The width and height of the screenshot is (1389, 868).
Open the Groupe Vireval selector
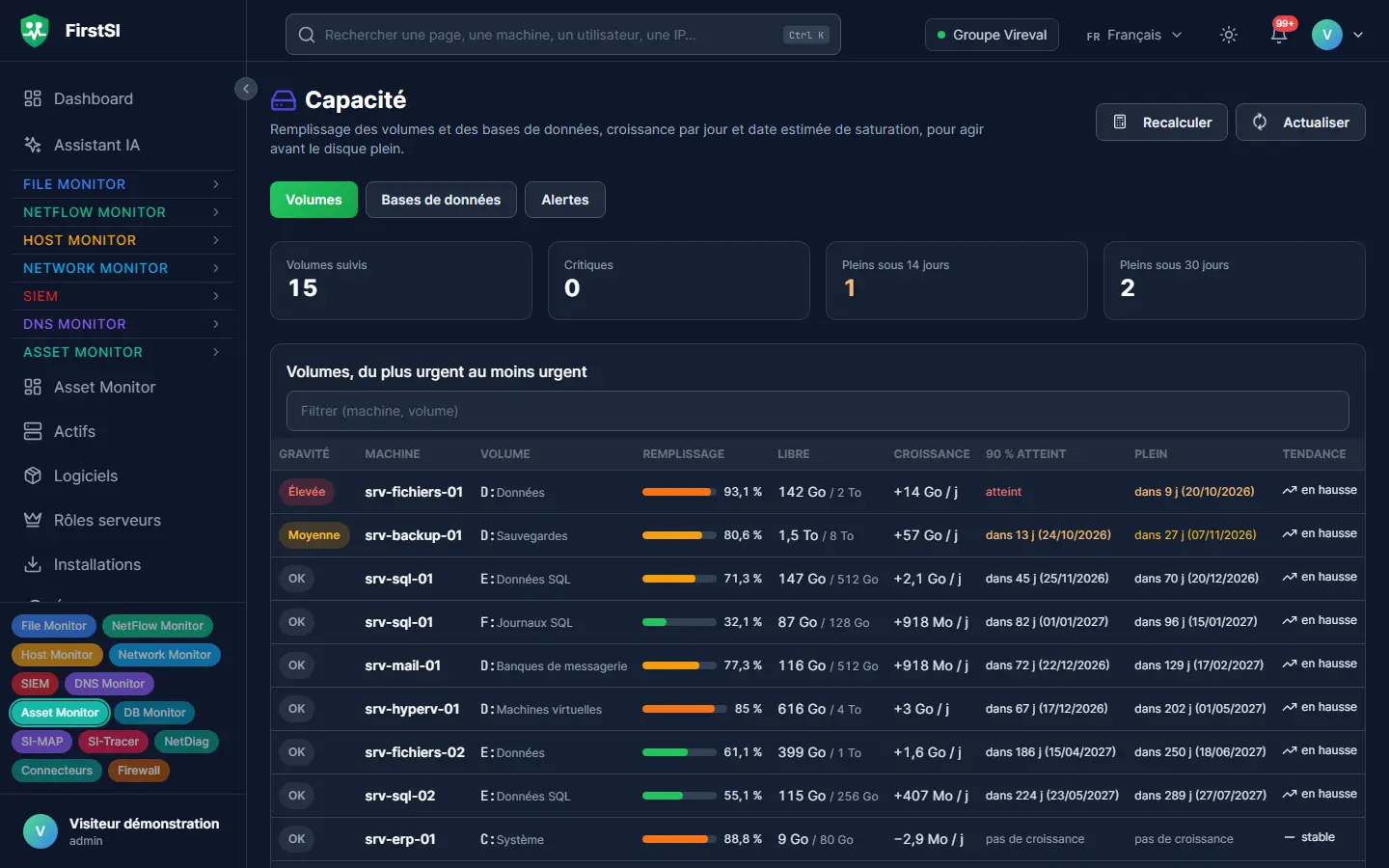992,35
